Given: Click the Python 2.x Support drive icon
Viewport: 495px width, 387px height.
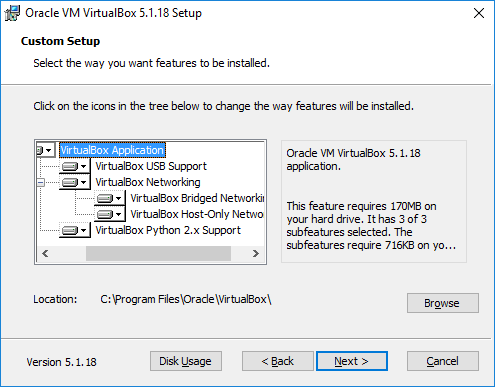Looking at the screenshot, I should point(70,230).
